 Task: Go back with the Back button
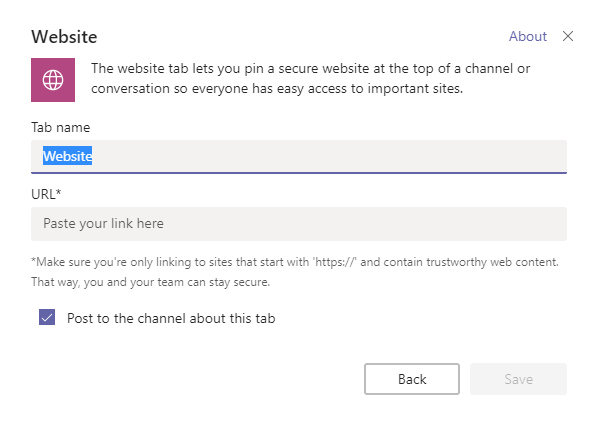pyautogui.click(x=412, y=379)
